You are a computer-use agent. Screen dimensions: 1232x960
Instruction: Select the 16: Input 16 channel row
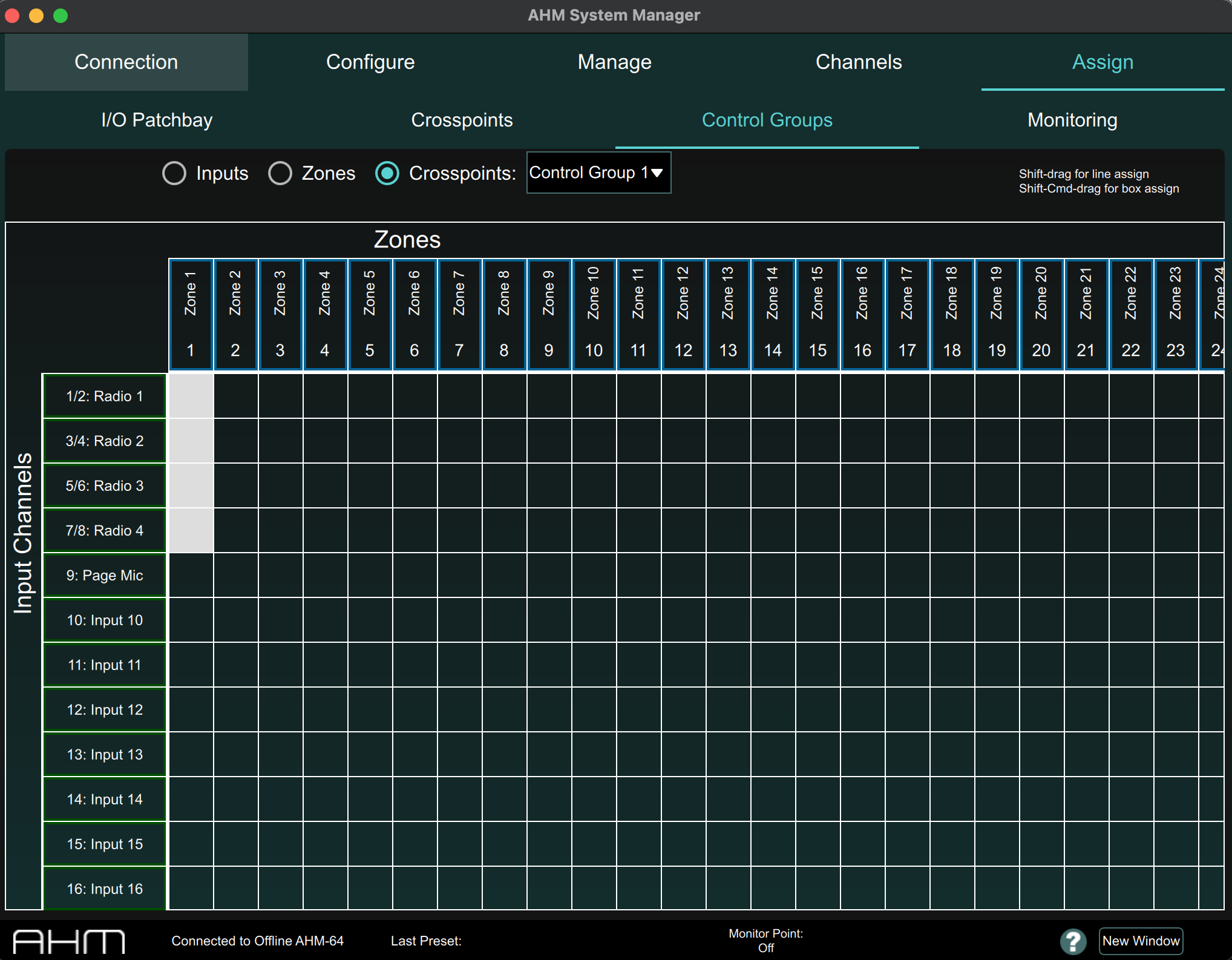click(105, 889)
